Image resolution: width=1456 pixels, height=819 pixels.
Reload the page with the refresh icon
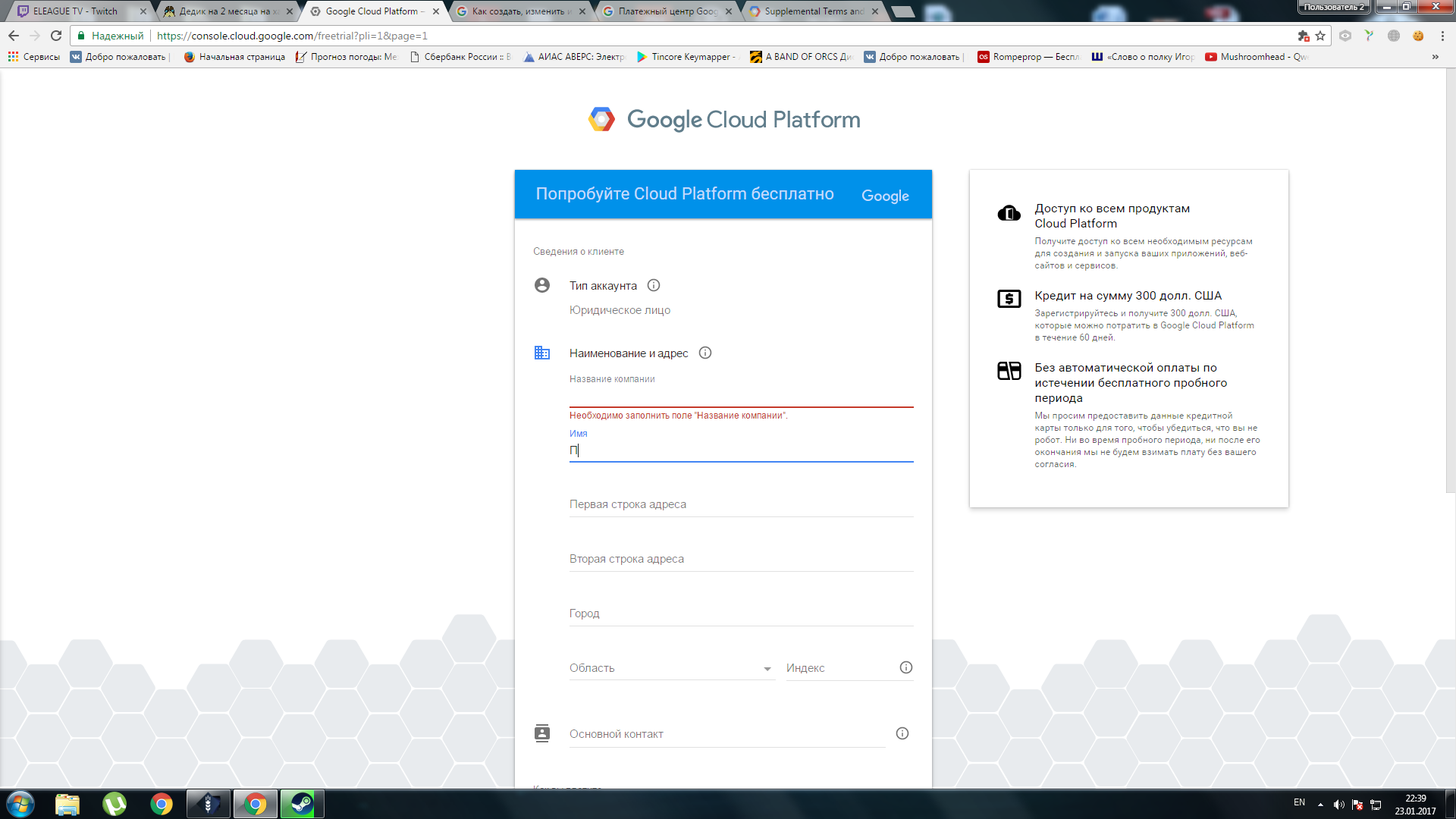pyautogui.click(x=56, y=36)
